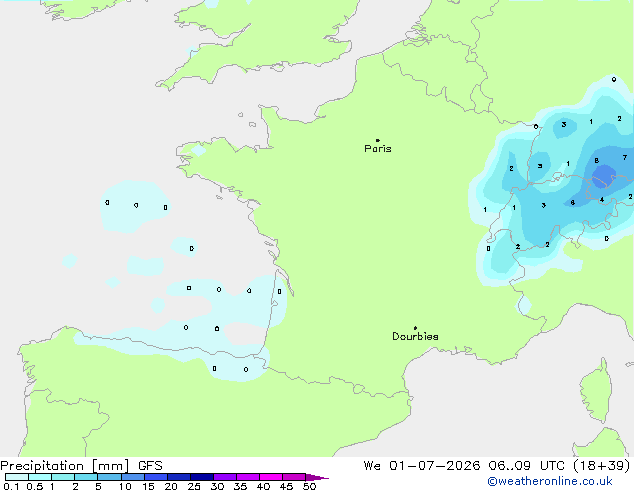
Task: Pick the 1–2 mm legend swatch
Action: (63, 477)
